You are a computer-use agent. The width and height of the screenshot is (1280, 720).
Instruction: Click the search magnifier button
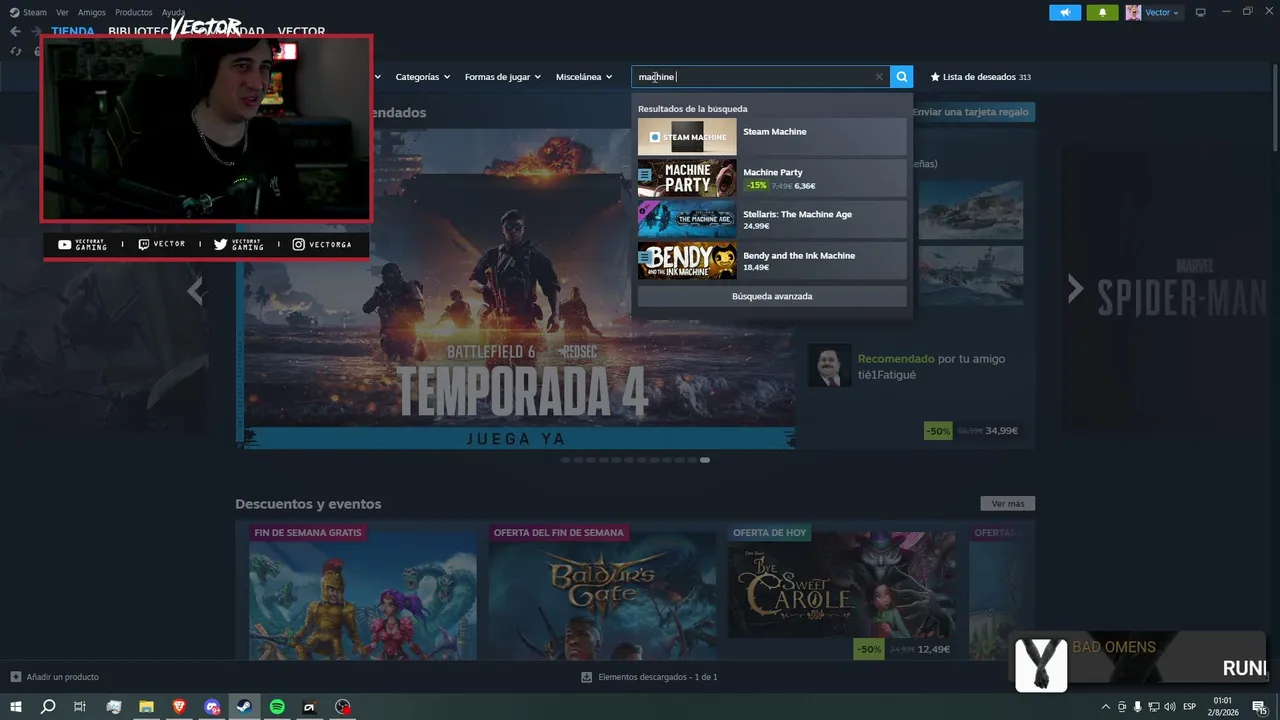[x=902, y=77]
